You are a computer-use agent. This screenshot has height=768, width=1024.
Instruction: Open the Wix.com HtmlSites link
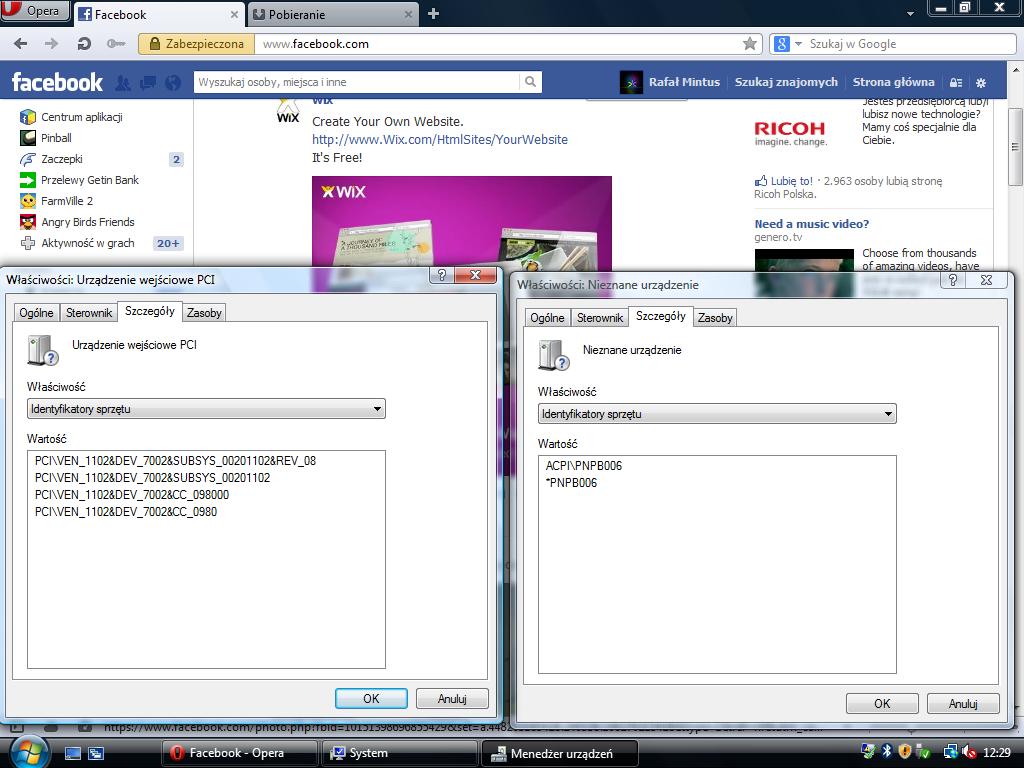(x=440, y=139)
